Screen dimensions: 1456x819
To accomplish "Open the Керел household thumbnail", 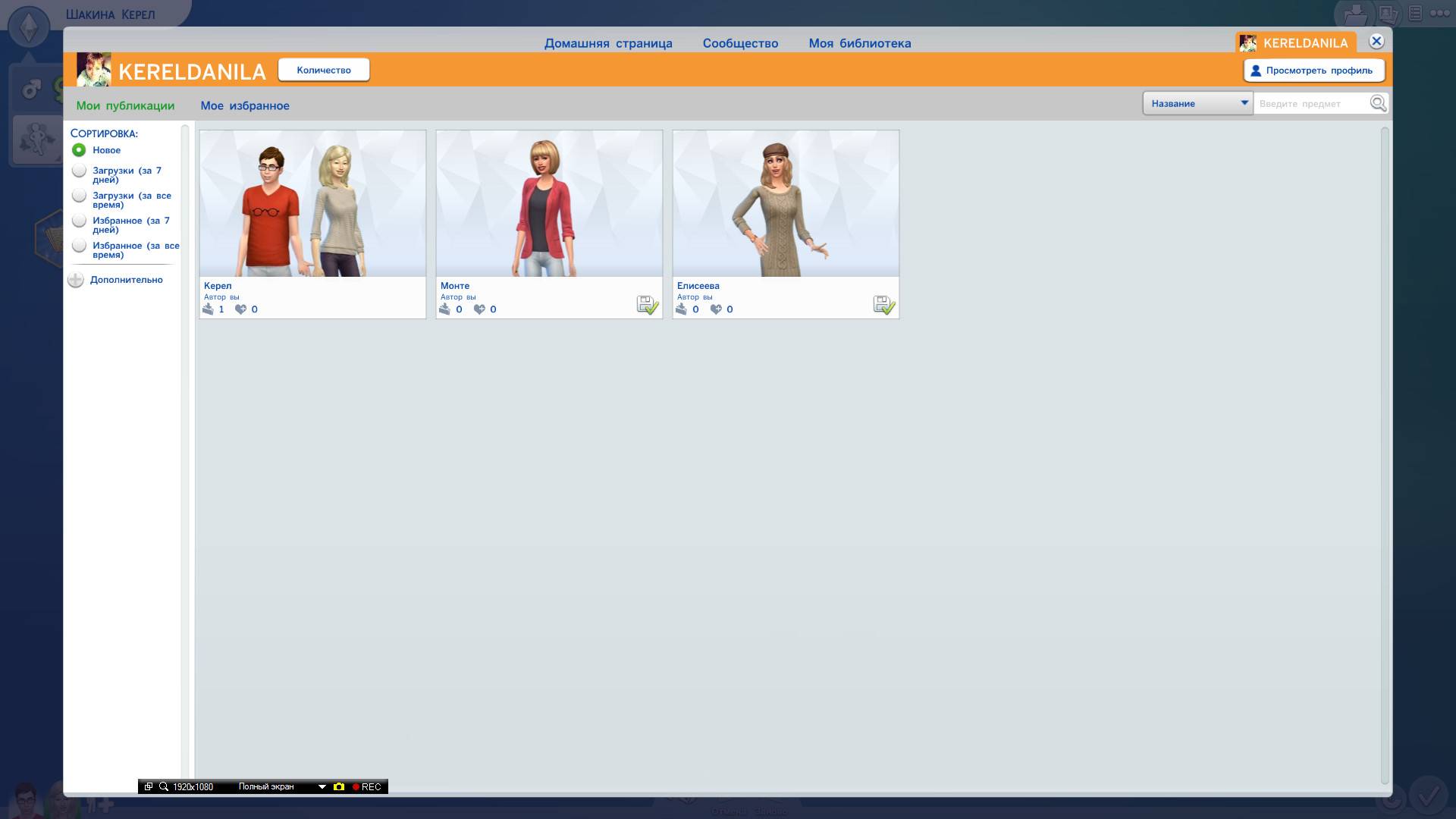I will click(312, 203).
